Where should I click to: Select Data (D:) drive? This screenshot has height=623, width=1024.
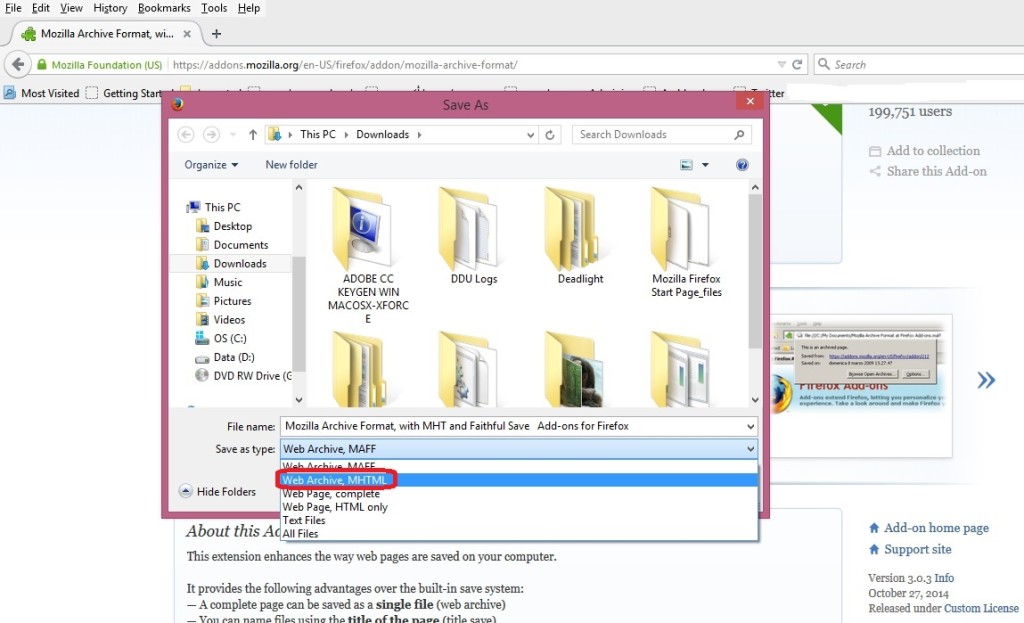point(225,357)
